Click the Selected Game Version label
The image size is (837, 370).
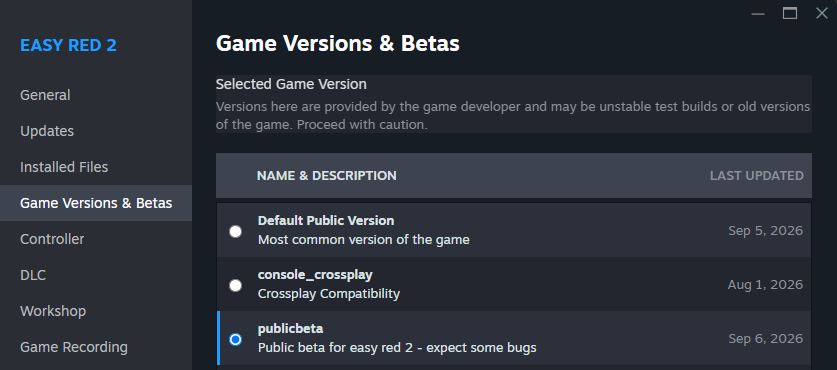[291, 84]
